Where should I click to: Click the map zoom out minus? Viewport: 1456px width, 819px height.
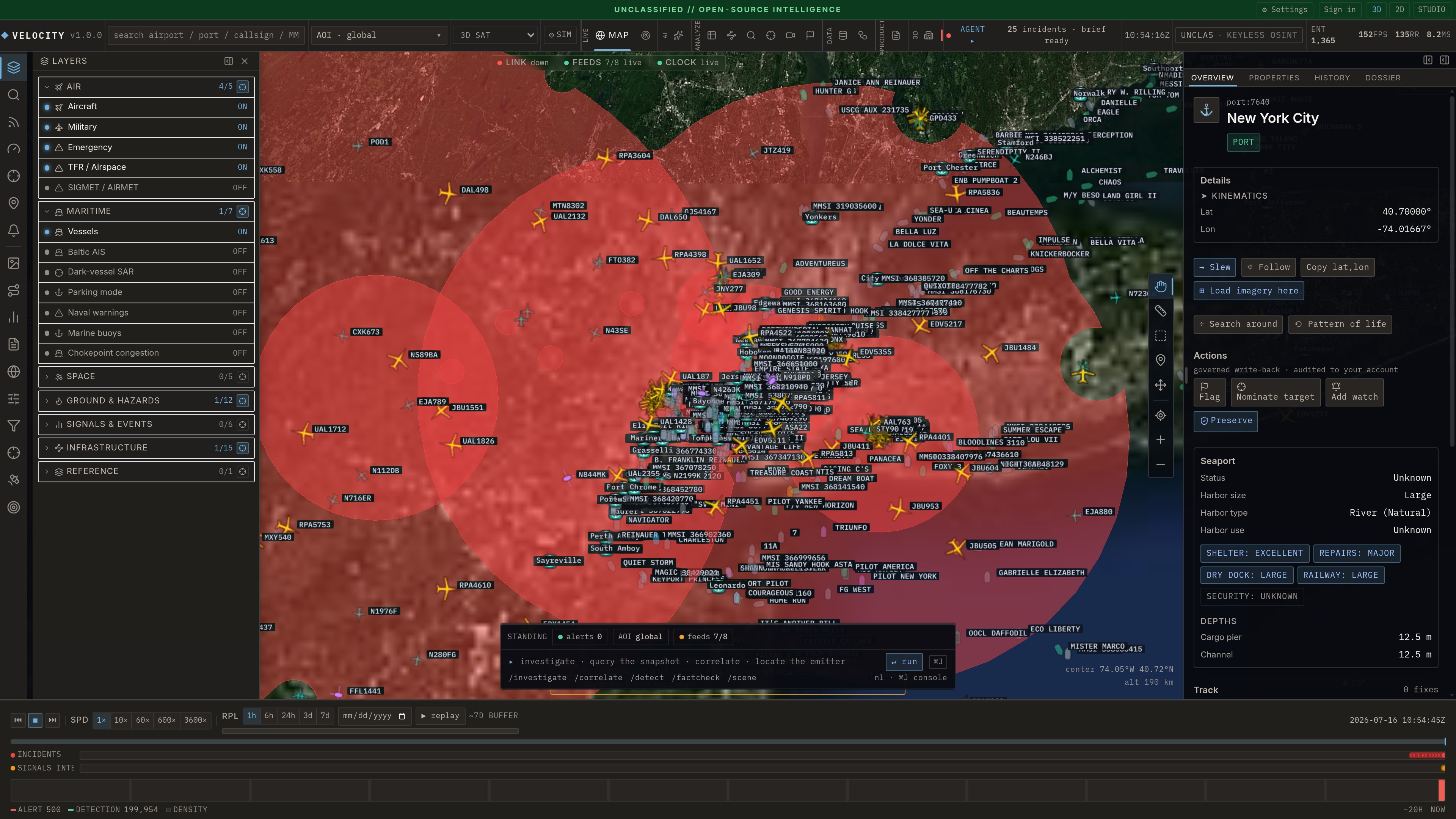click(x=1160, y=464)
